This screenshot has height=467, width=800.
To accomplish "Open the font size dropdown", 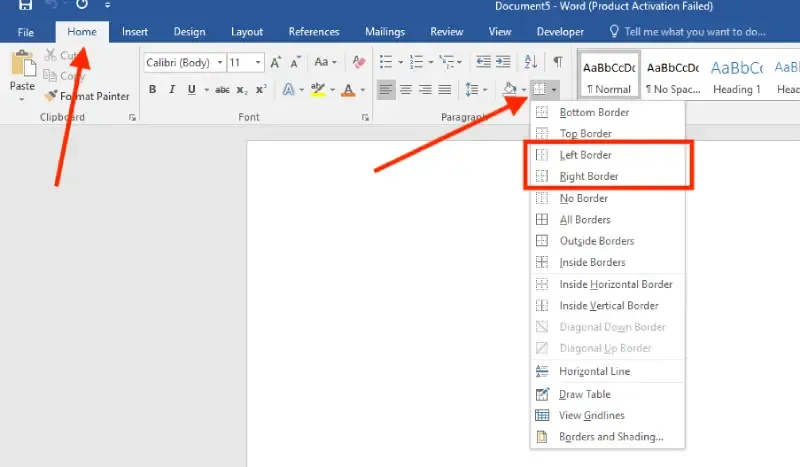I will (258, 63).
